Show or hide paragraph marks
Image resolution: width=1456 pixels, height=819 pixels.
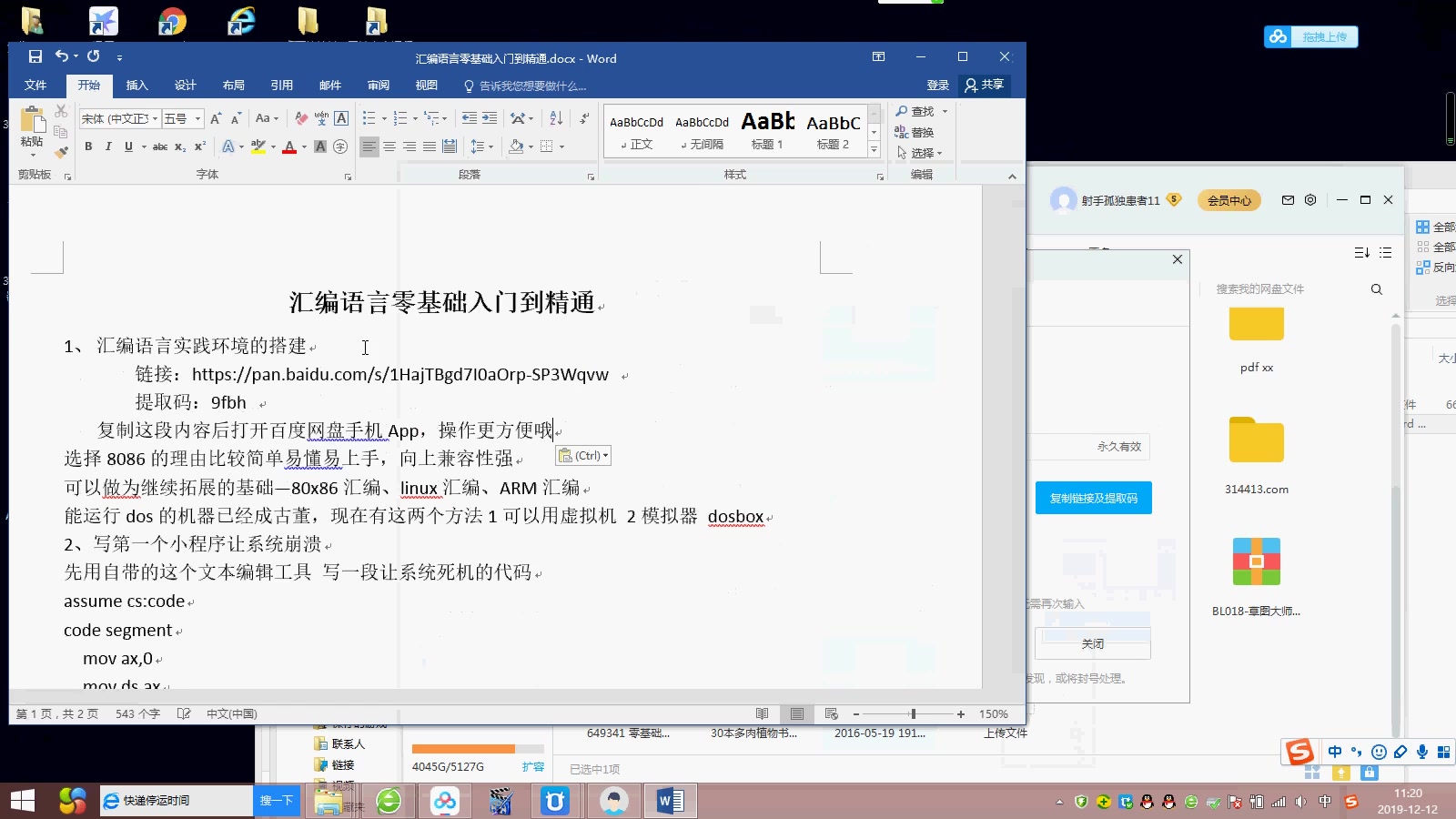coord(584,118)
